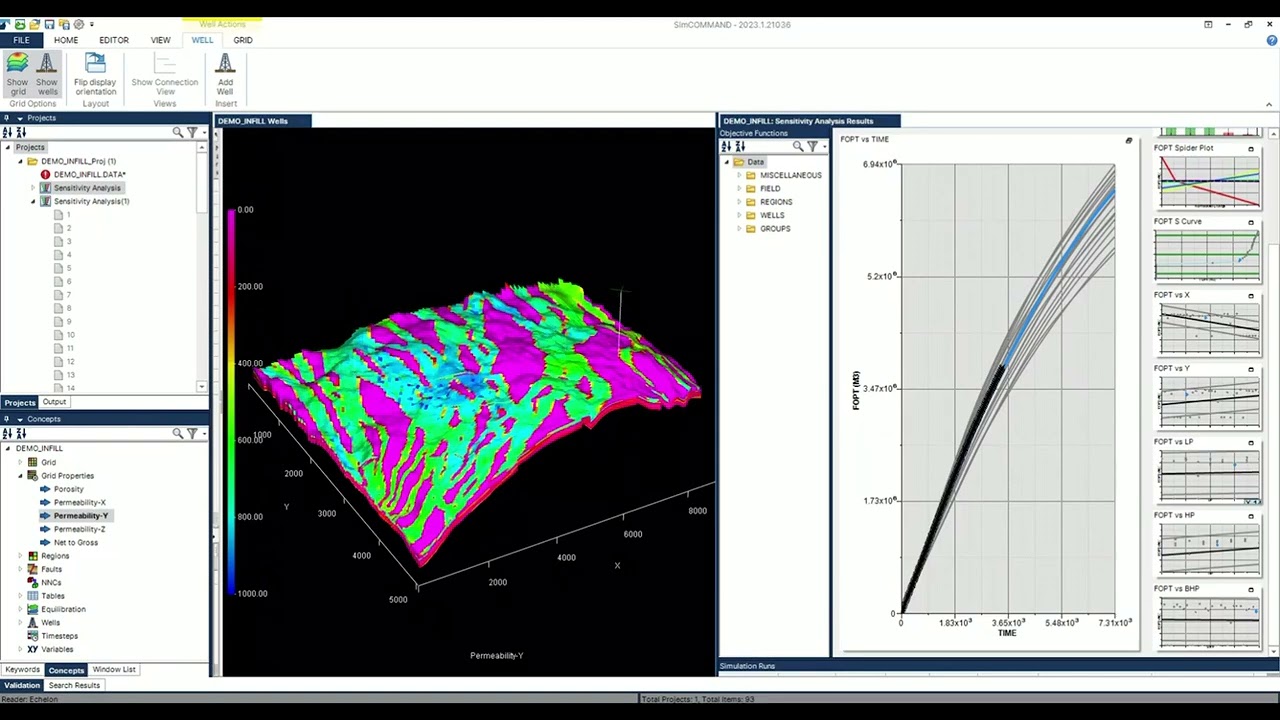Select the Net to Gross property
The height and width of the screenshot is (720, 1280).
coord(75,542)
